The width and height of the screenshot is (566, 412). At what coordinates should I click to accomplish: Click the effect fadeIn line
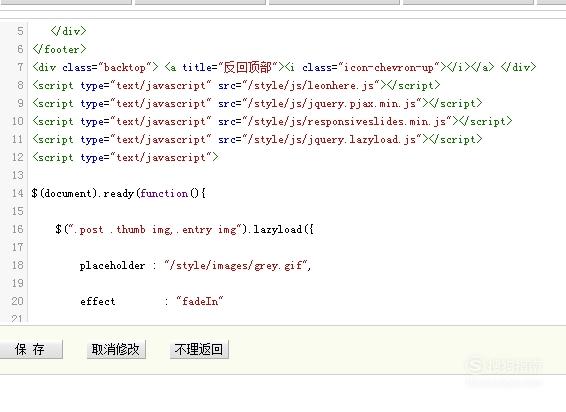152,302
